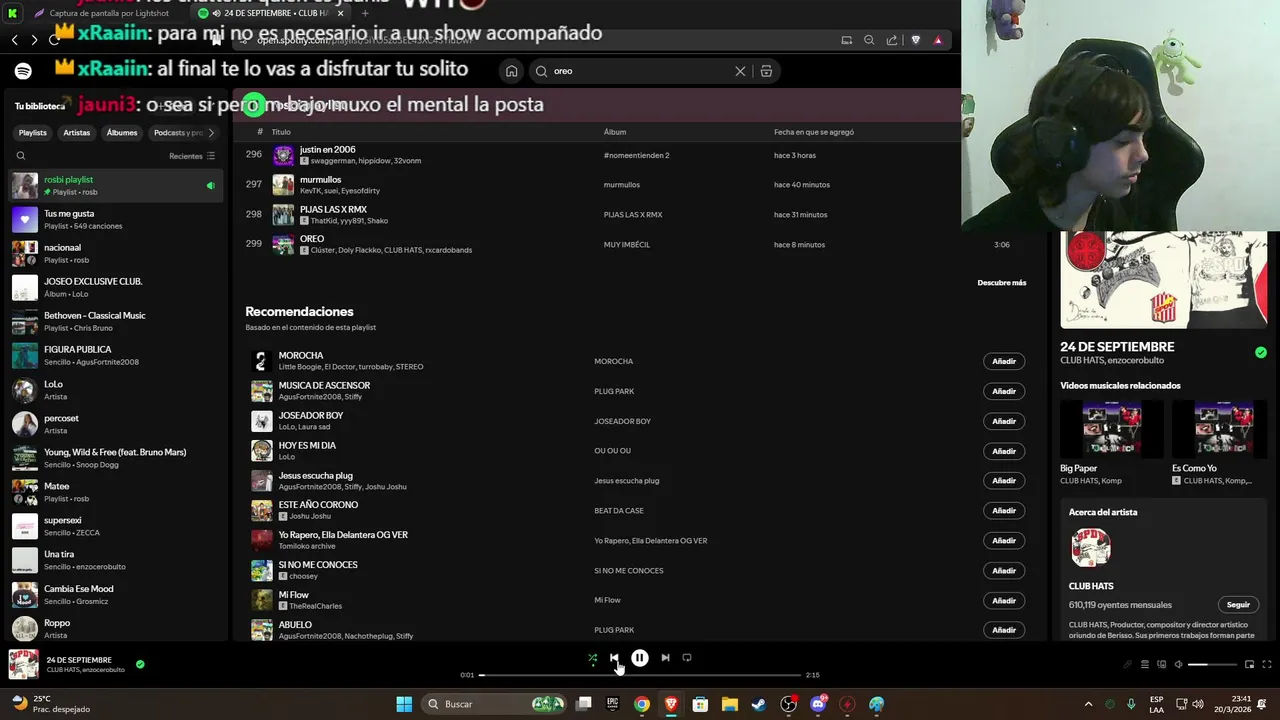Click the song progress bar
The height and width of the screenshot is (720, 1280).
click(640, 675)
